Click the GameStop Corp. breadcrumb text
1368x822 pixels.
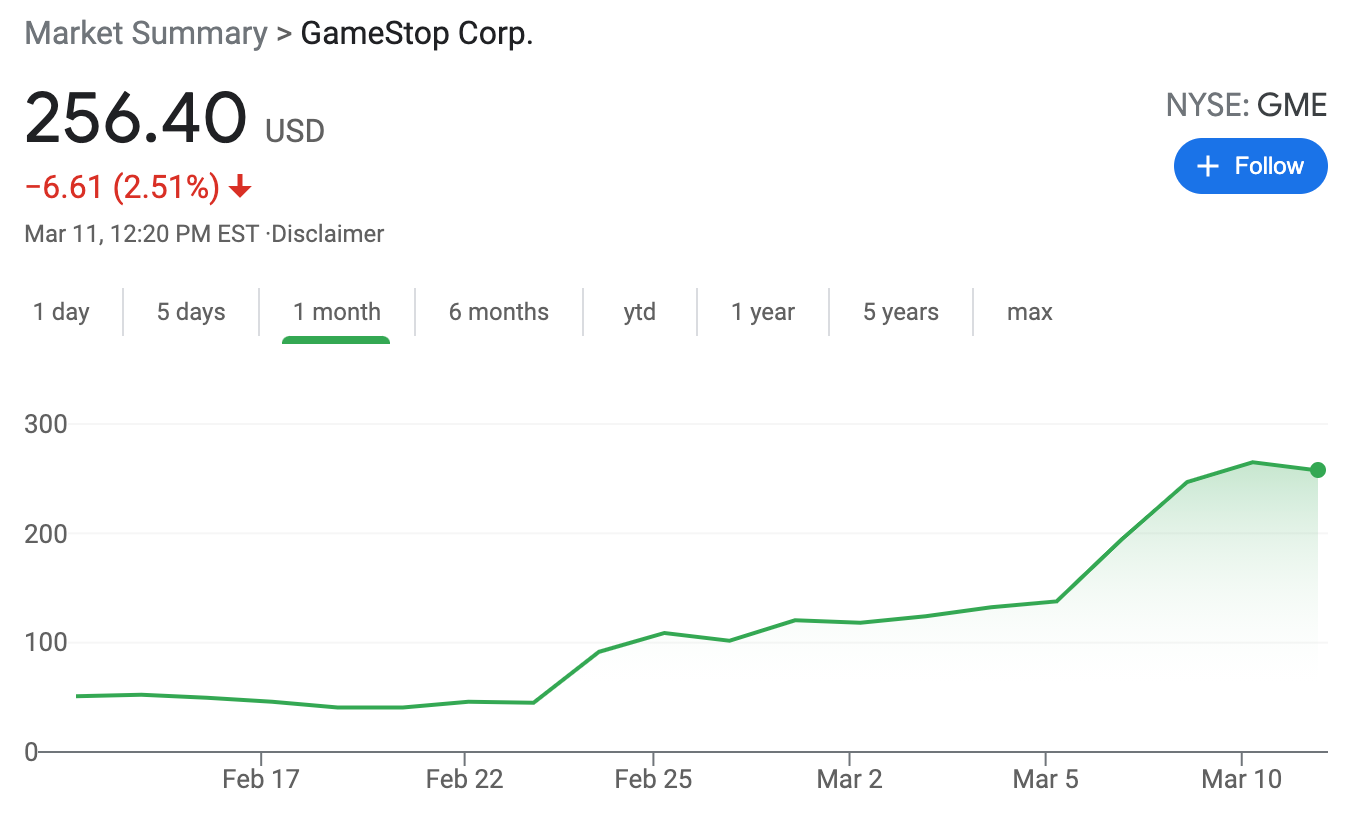click(417, 33)
